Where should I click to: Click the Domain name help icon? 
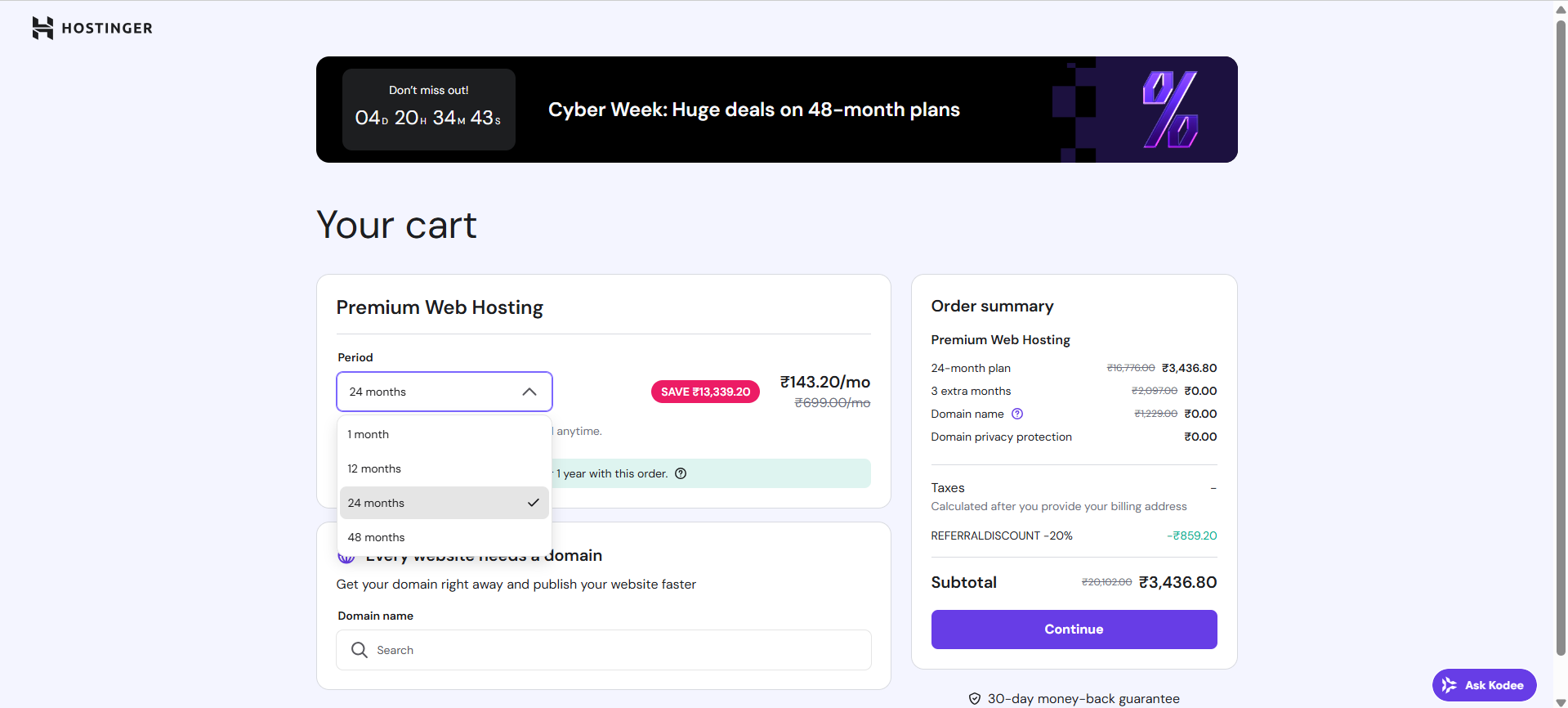click(x=1017, y=414)
